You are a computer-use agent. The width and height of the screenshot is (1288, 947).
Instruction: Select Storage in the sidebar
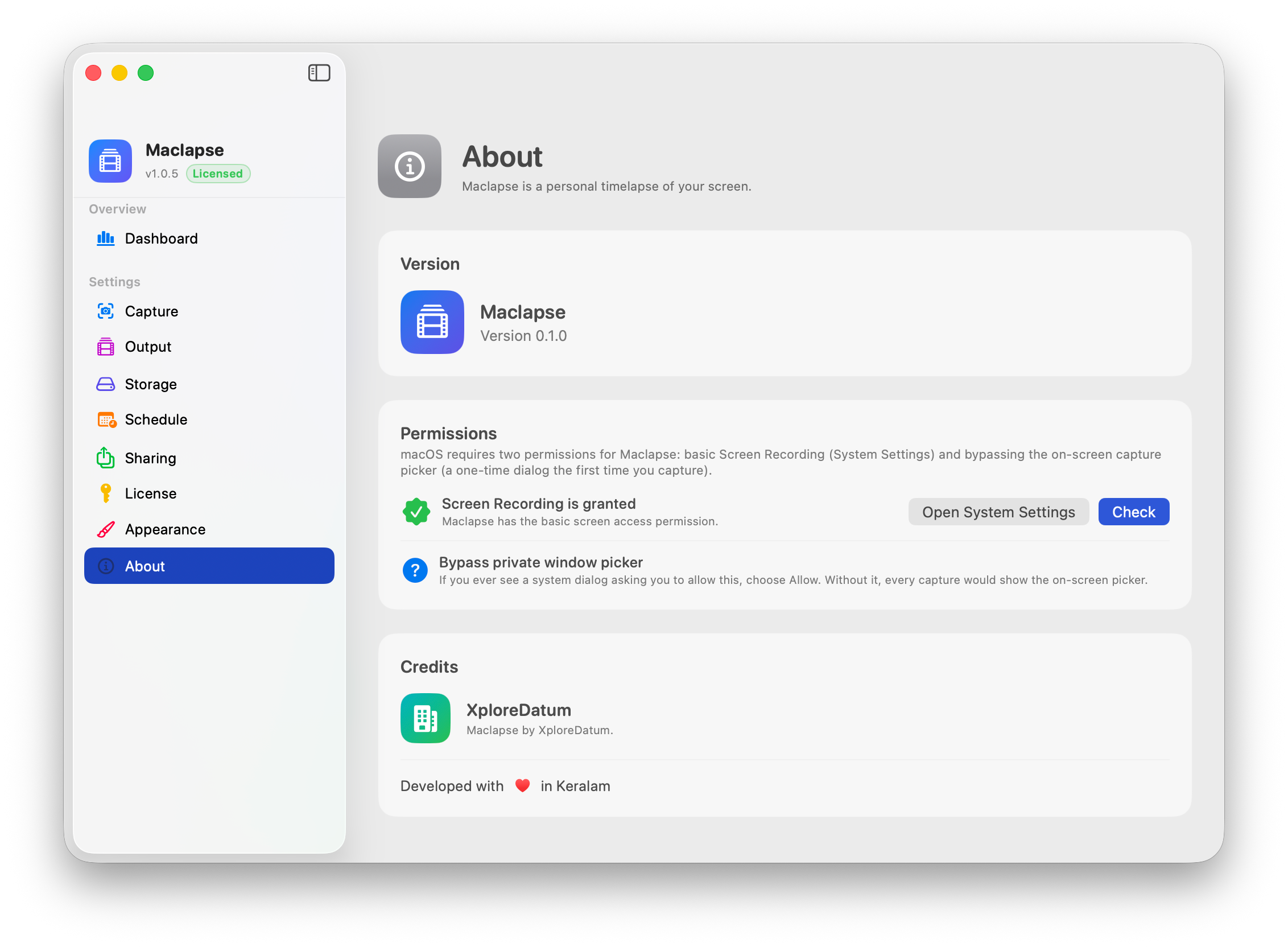click(209, 384)
